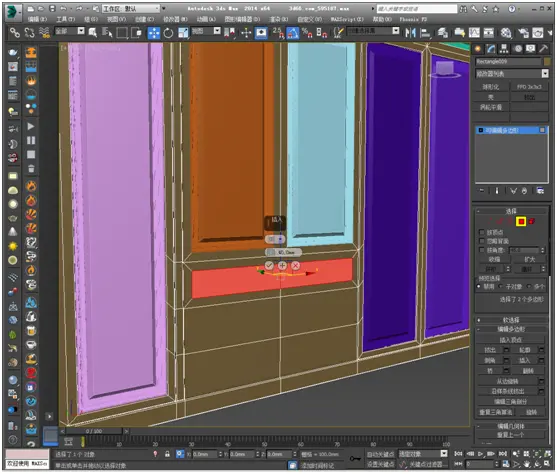Open the Edit menu
This screenshot has height=474, width=557.
point(37,19)
